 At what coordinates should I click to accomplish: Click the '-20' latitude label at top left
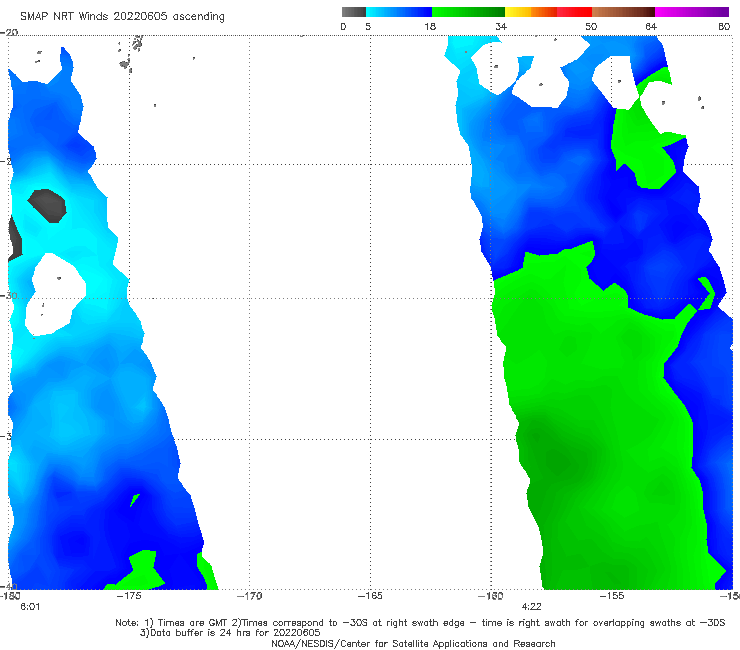(x=9, y=32)
